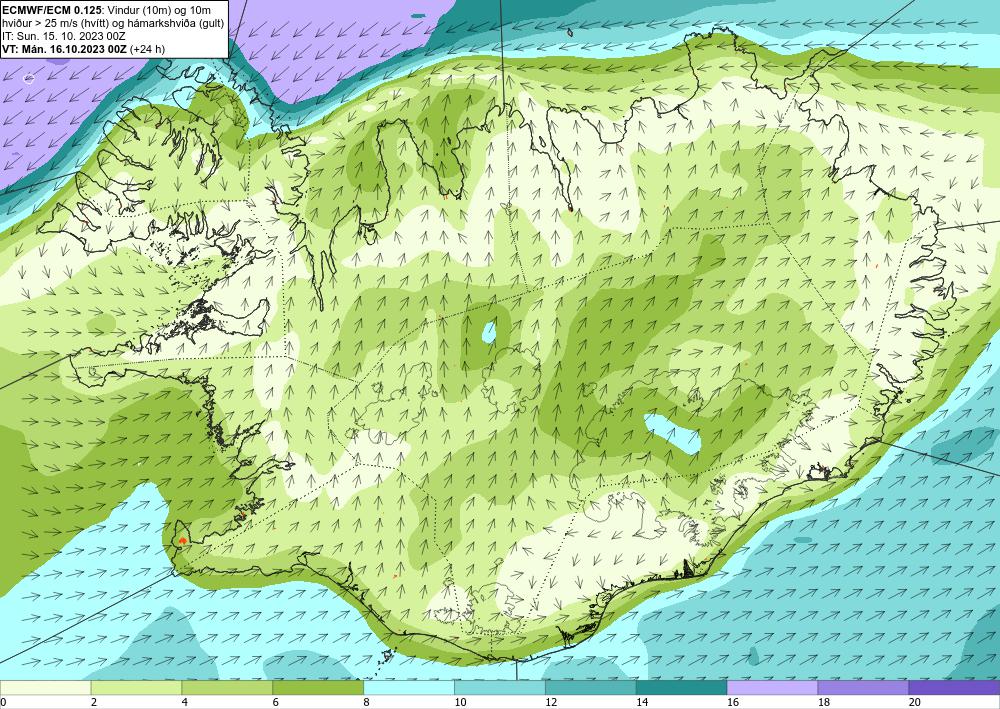The height and width of the screenshot is (709, 1000).
Task: Click the legend scale label "14"
Action: [x=642, y=703]
